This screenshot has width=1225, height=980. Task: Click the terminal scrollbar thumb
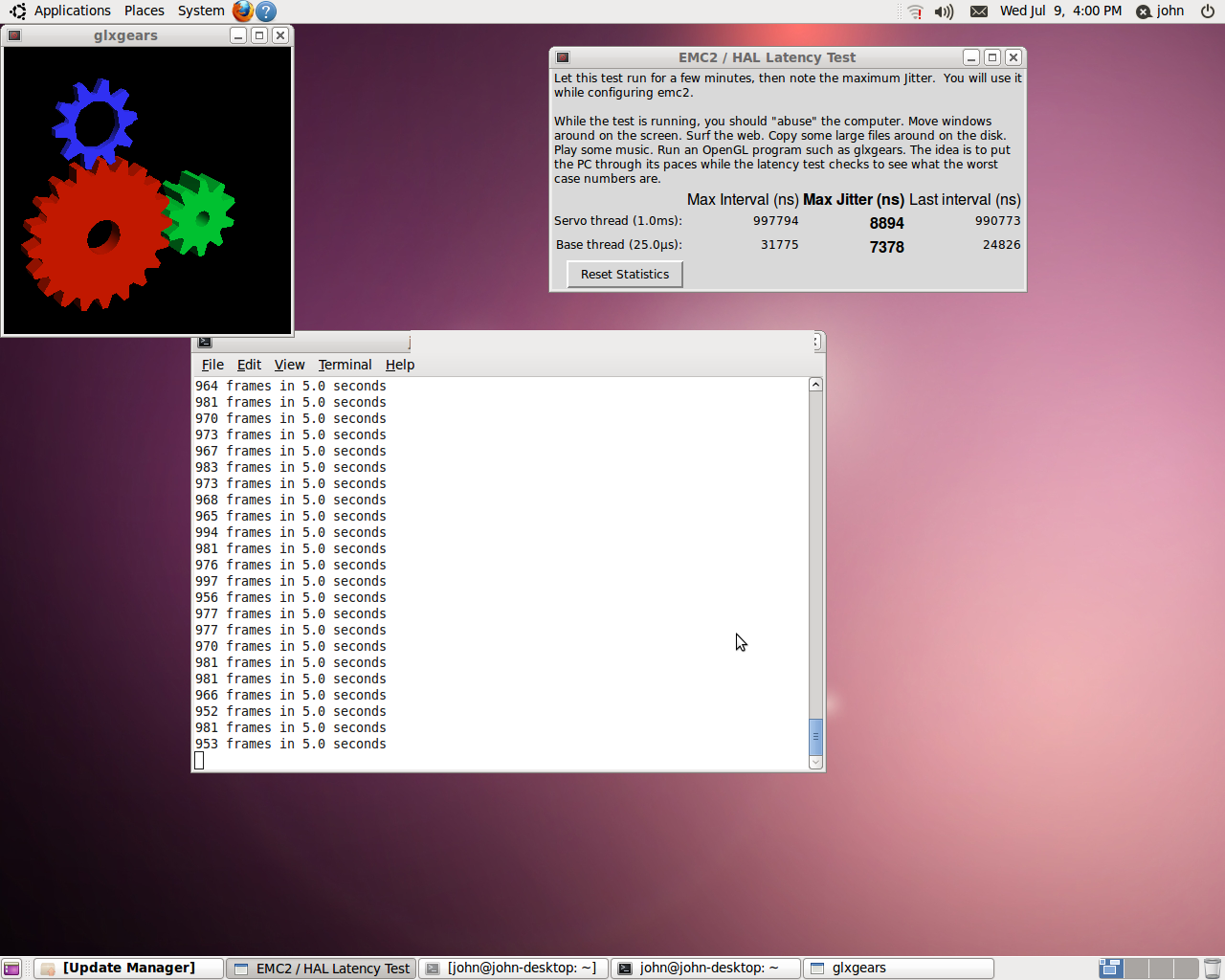pyautogui.click(x=815, y=737)
